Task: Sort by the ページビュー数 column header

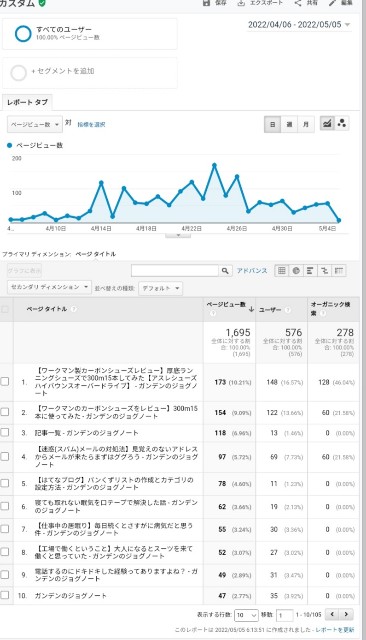Action: click(x=227, y=305)
